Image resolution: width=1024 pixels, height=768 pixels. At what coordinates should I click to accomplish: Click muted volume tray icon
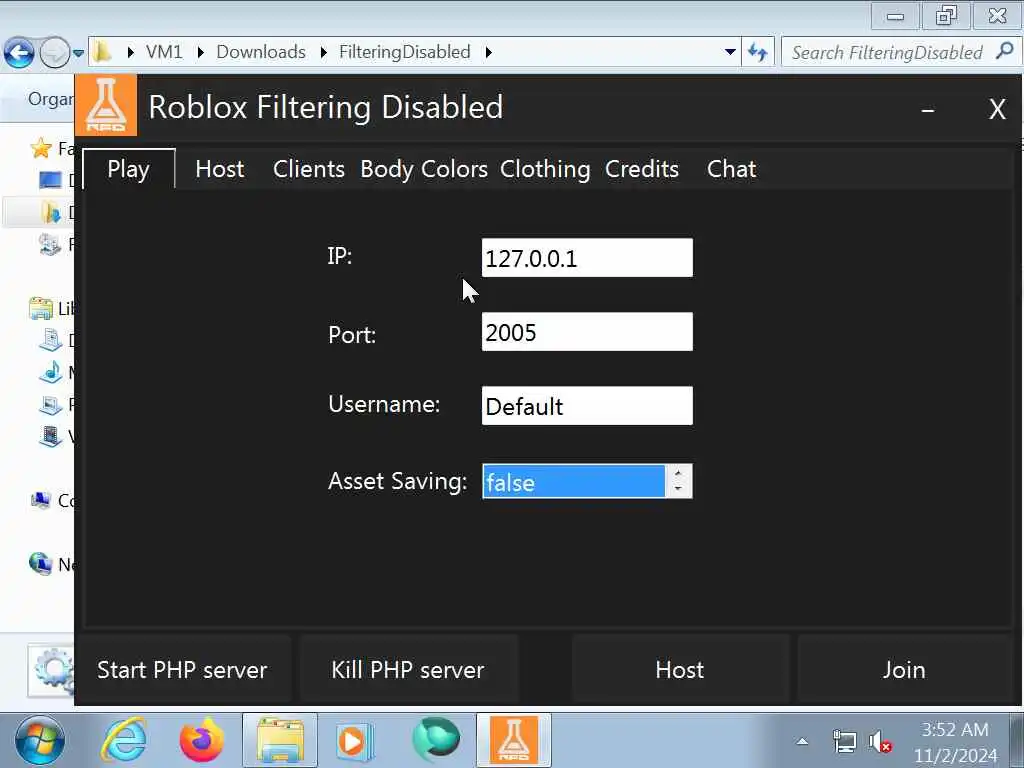880,742
